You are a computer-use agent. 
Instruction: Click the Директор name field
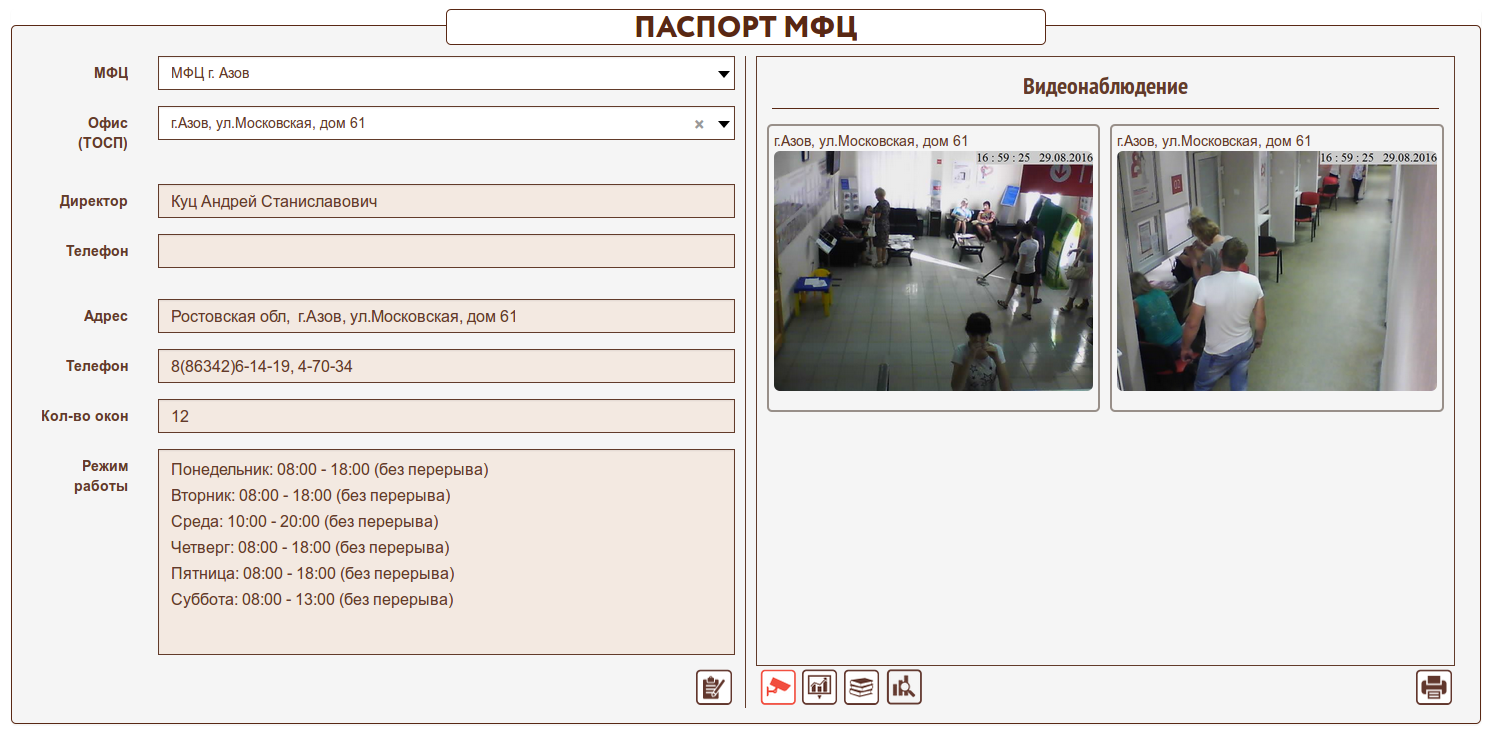pos(446,201)
